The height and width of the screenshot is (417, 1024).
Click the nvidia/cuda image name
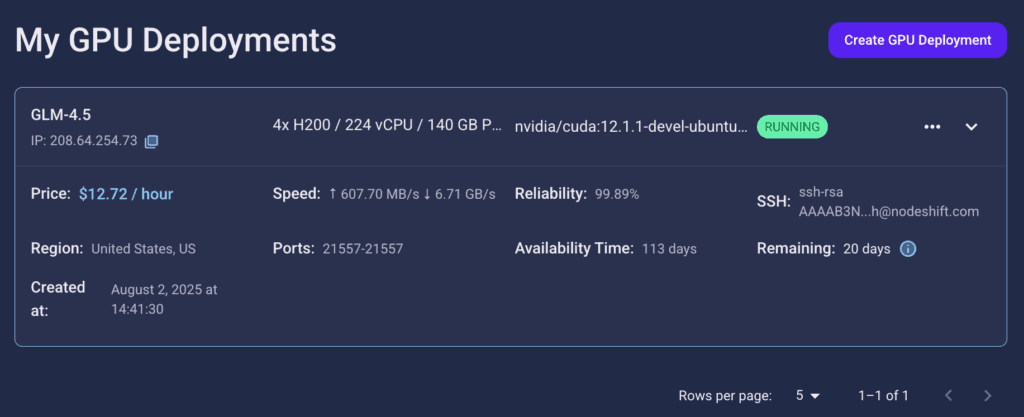631,127
